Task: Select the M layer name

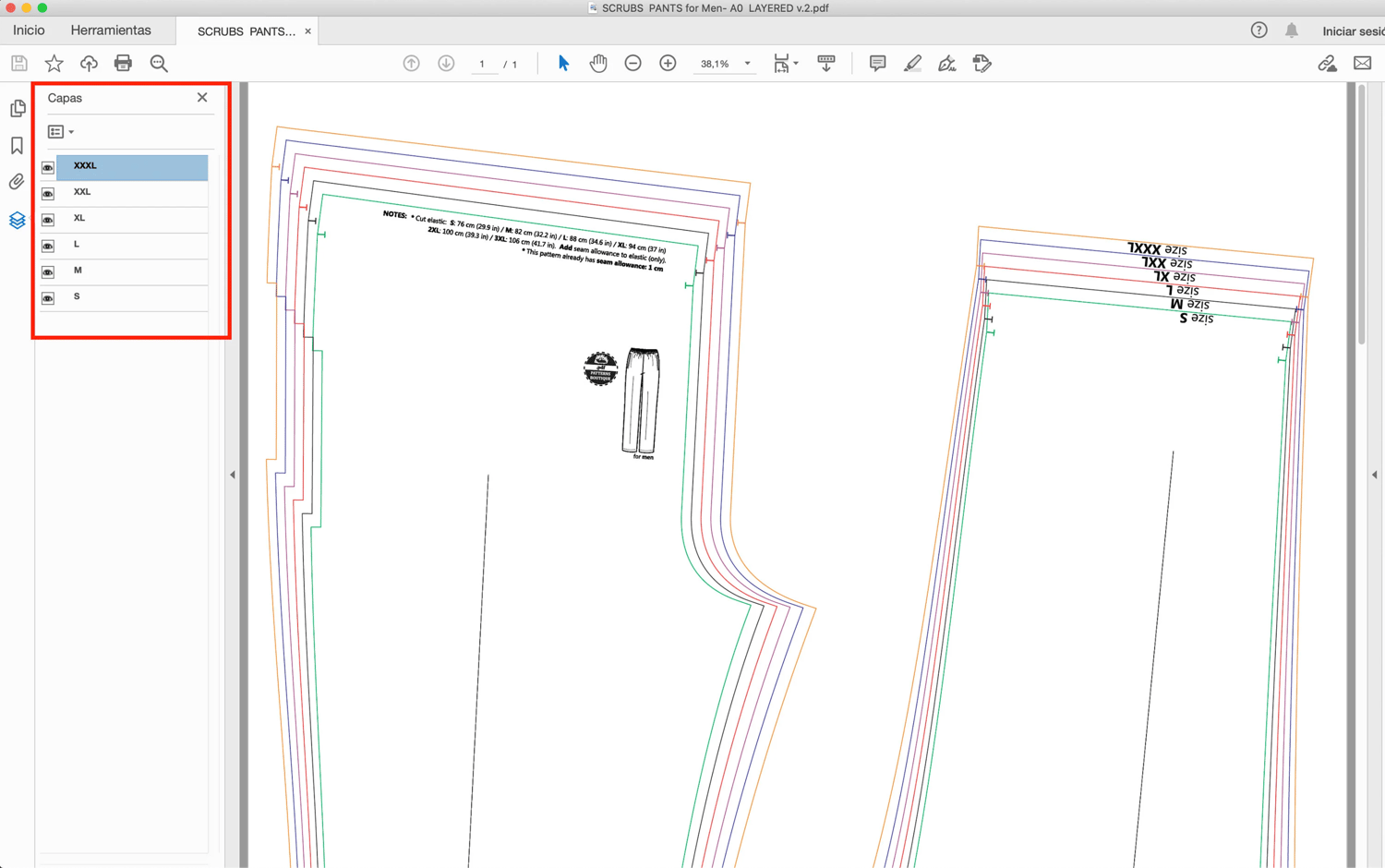Action: coord(78,271)
